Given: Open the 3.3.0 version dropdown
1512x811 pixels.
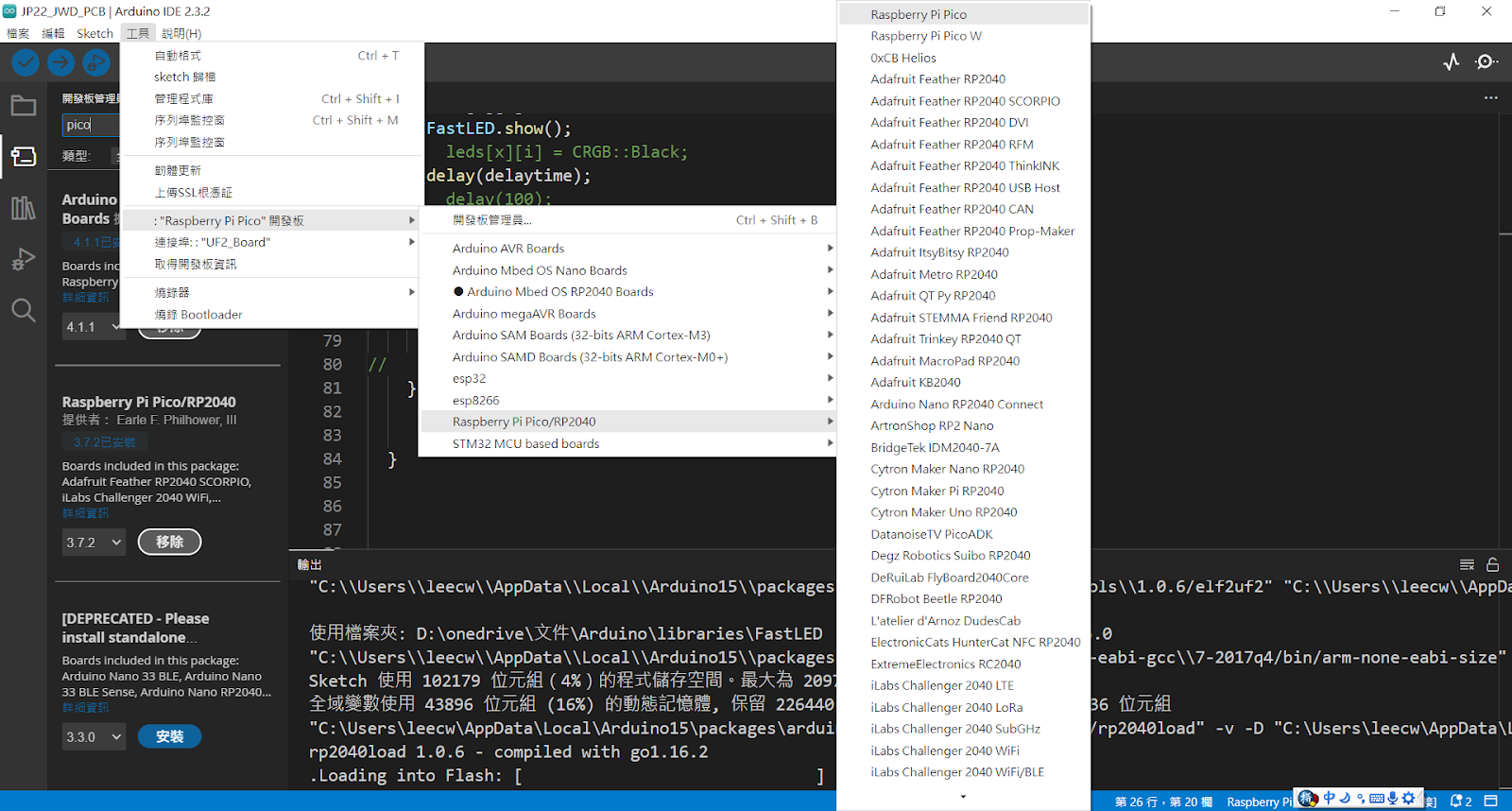Looking at the screenshot, I should [94, 736].
